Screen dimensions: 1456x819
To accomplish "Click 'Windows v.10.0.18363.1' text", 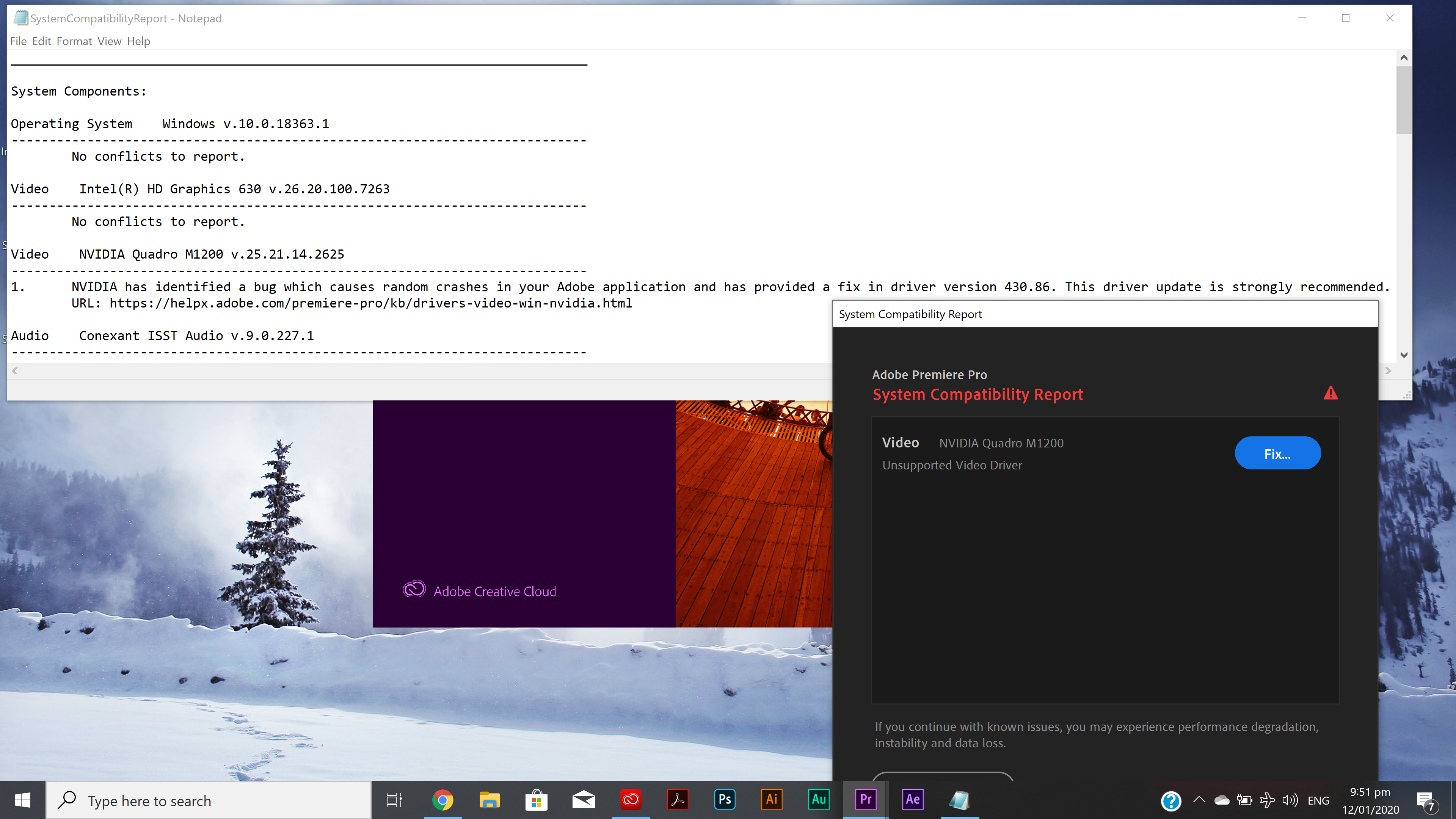I will pyautogui.click(x=245, y=124).
